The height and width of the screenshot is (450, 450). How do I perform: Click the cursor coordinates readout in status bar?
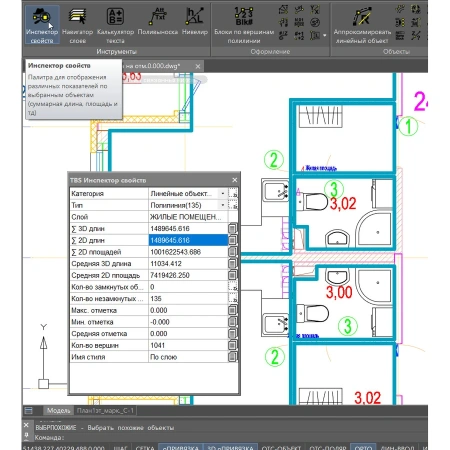tap(64, 447)
